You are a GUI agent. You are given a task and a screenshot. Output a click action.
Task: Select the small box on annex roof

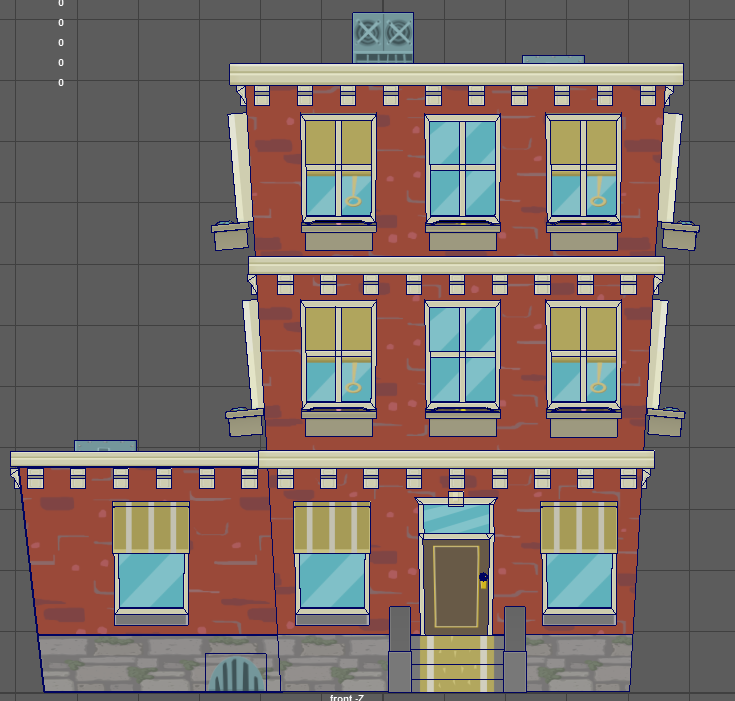pos(105,445)
